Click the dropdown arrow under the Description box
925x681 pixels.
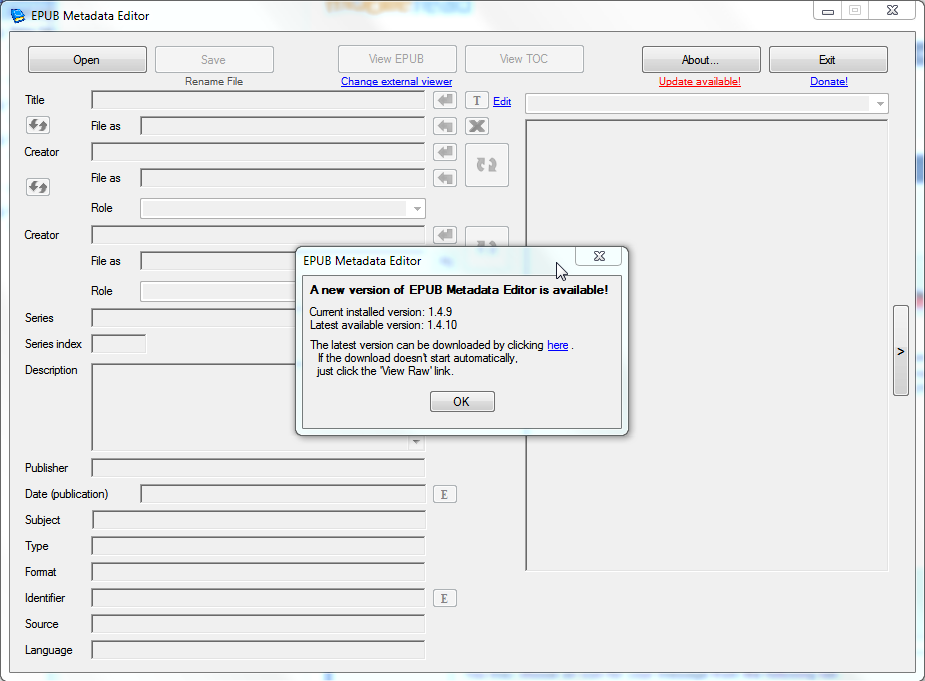click(x=416, y=441)
